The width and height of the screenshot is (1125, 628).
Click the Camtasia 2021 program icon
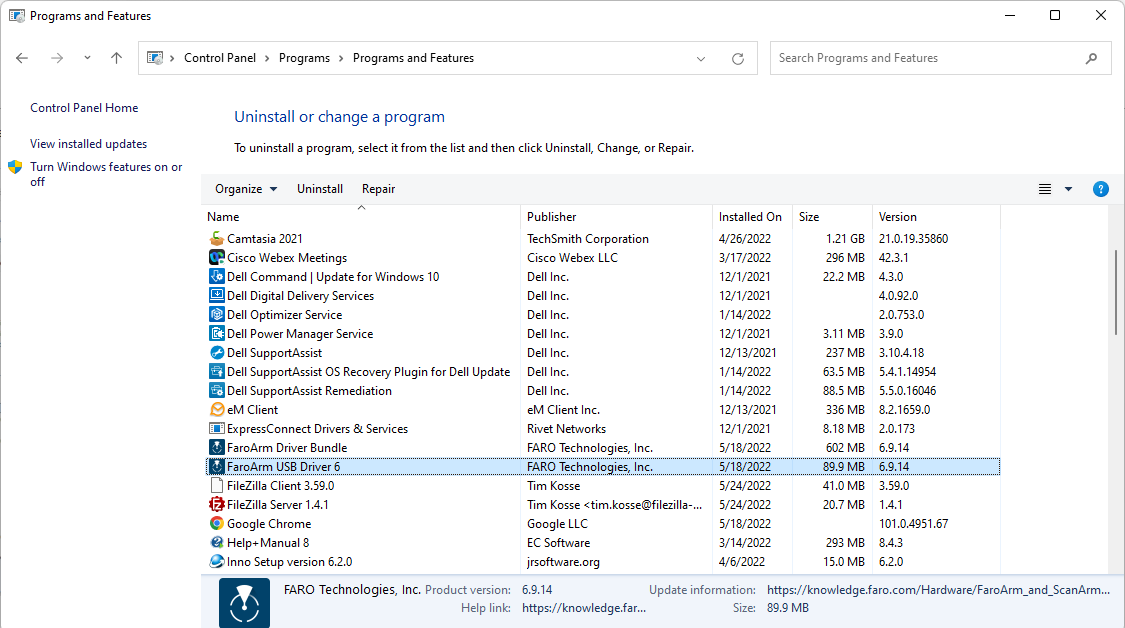(x=217, y=239)
